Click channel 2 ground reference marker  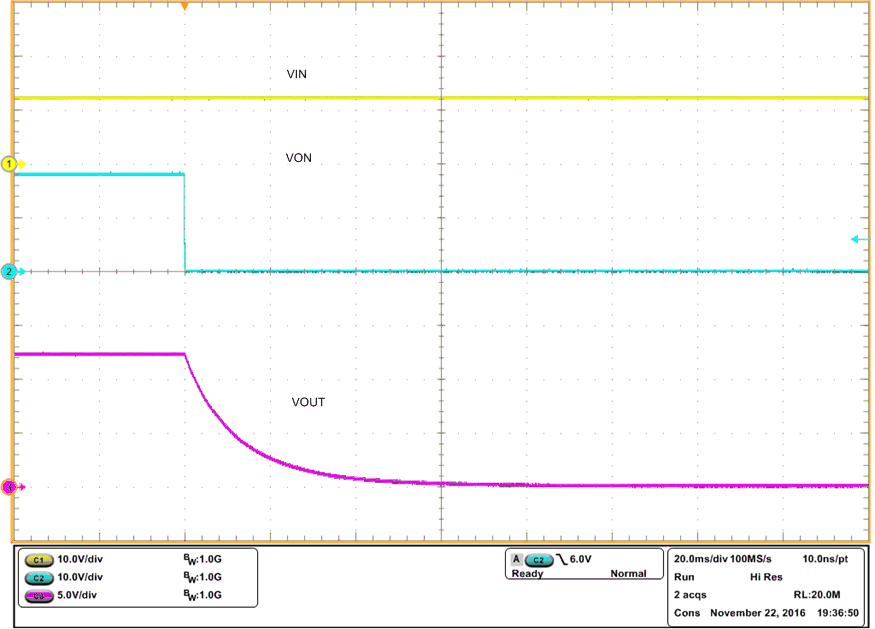coord(7,271)
